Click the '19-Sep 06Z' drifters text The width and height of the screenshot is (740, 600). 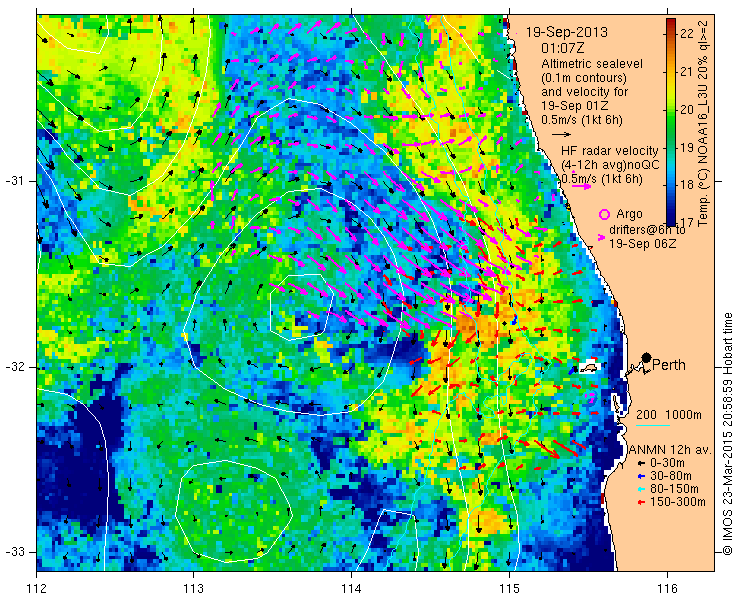tap(642, 244)
